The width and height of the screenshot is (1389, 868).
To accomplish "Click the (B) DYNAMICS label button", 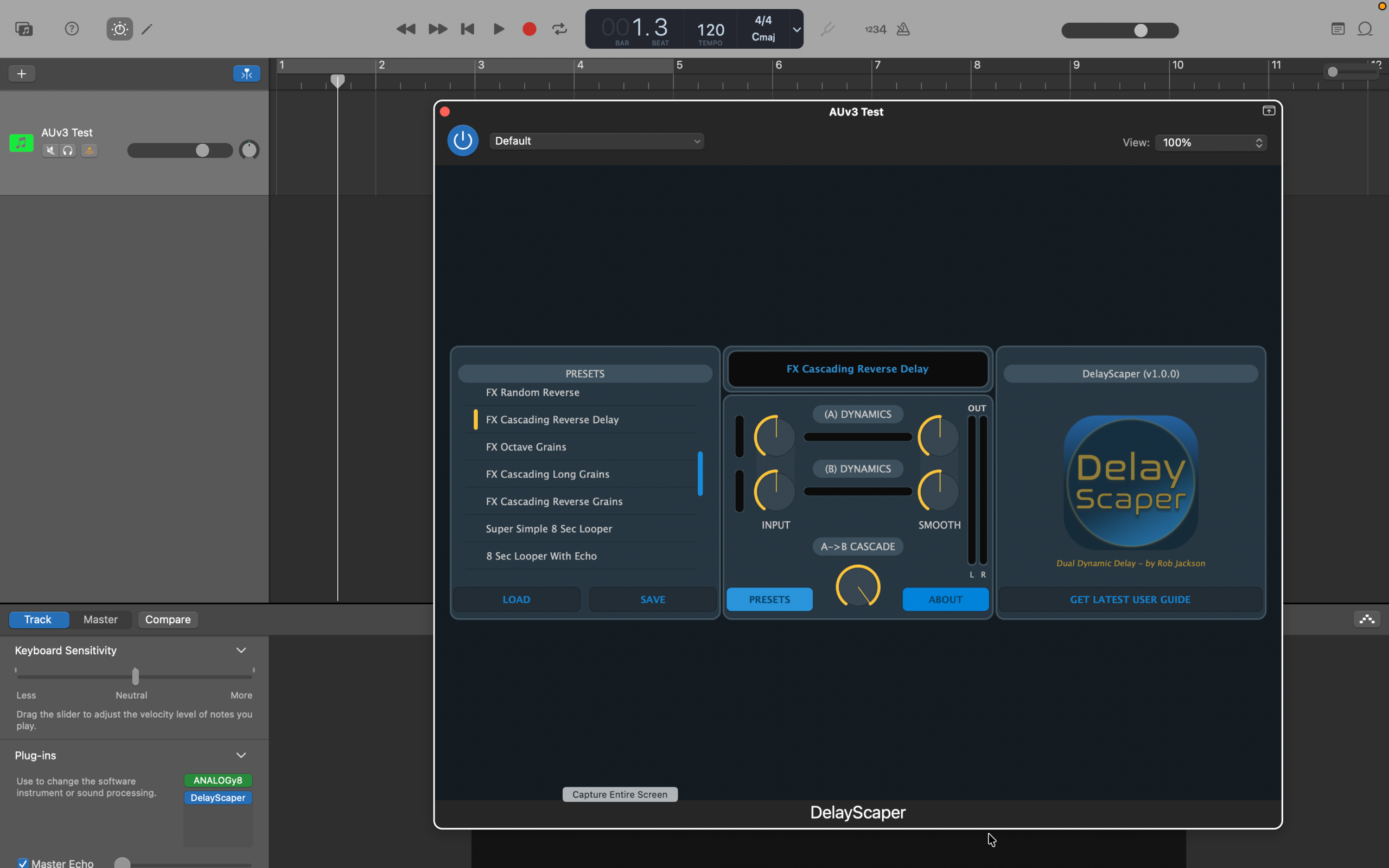I will tap(857, 468).
